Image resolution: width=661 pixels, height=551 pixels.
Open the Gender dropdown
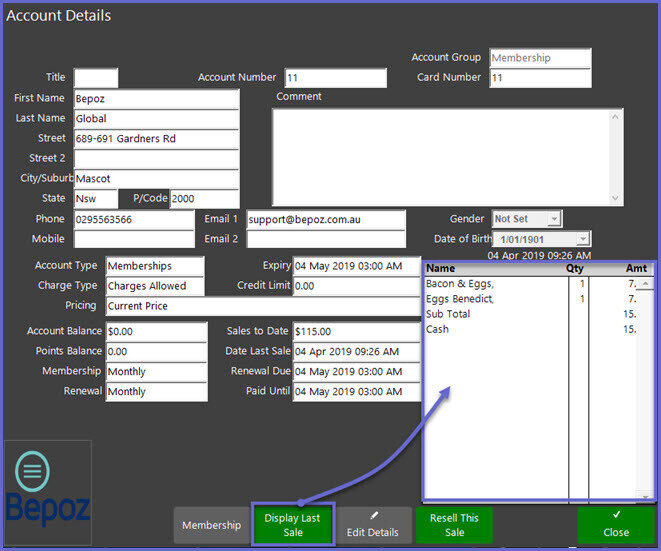(x=553, y=218)
